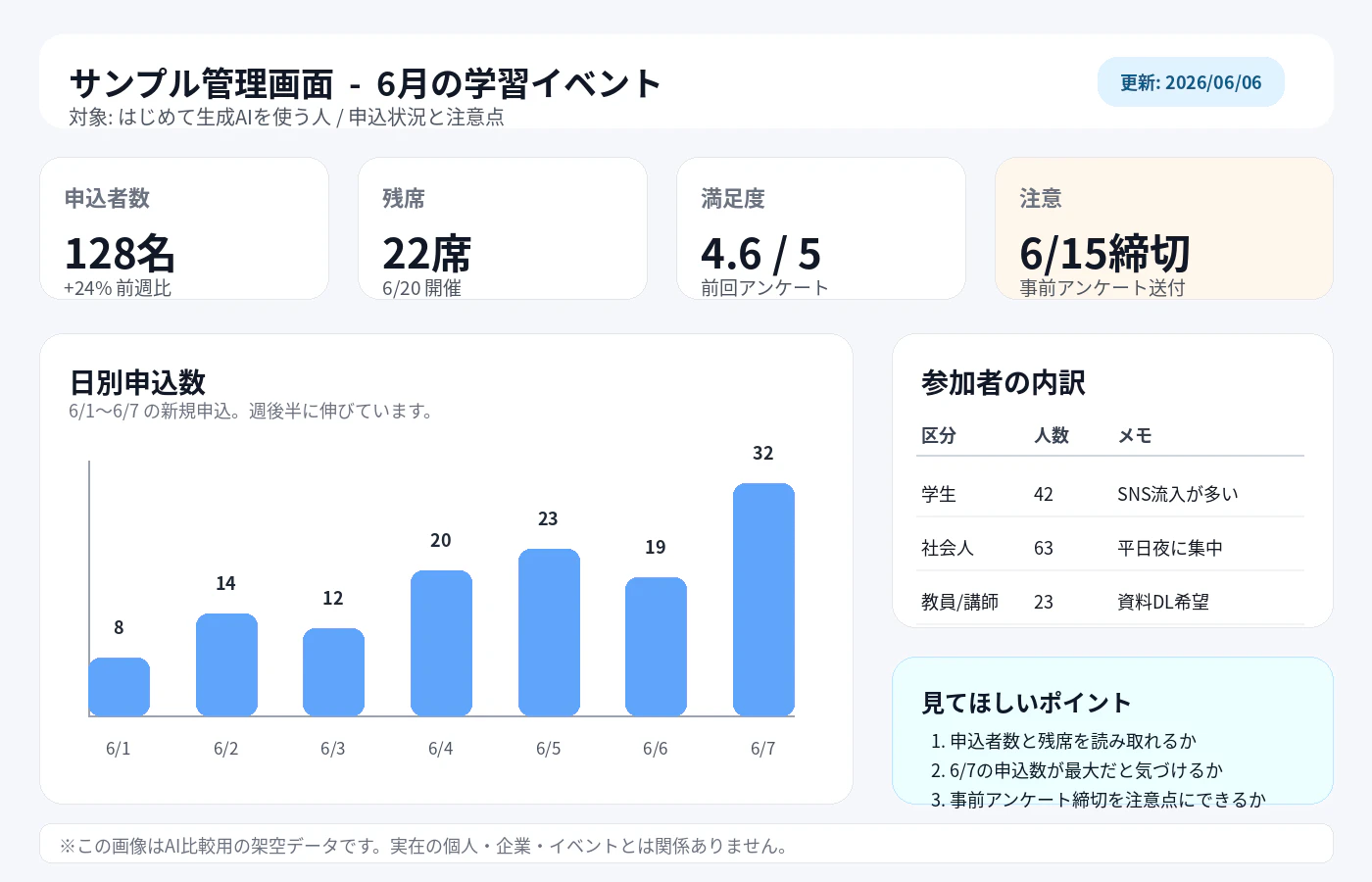Click the 見てほしいポイント heading

coord(1026,703)
